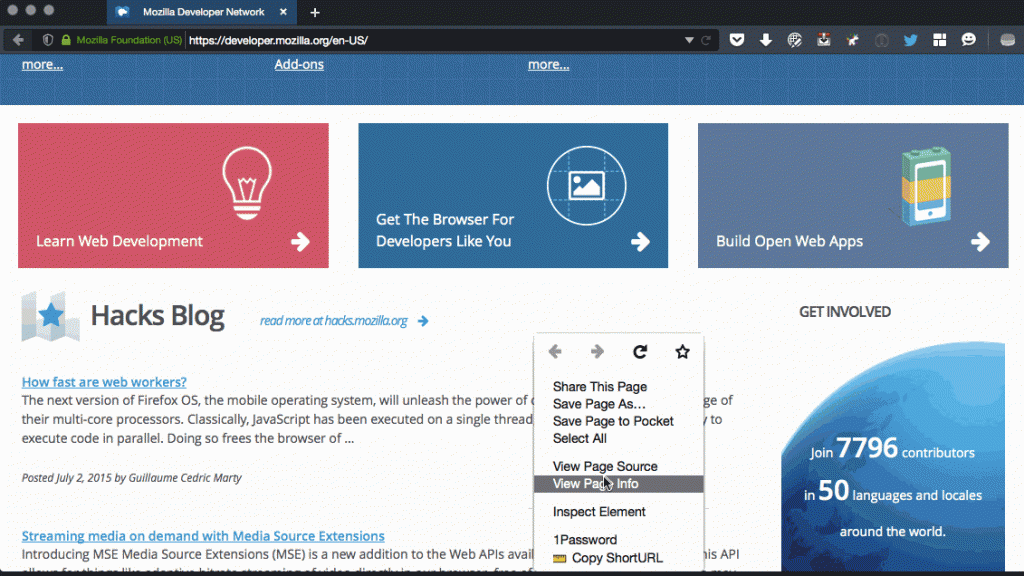Click the GET INVOLVED heading
Viewport: 1024px width, 576px height.
845,312
